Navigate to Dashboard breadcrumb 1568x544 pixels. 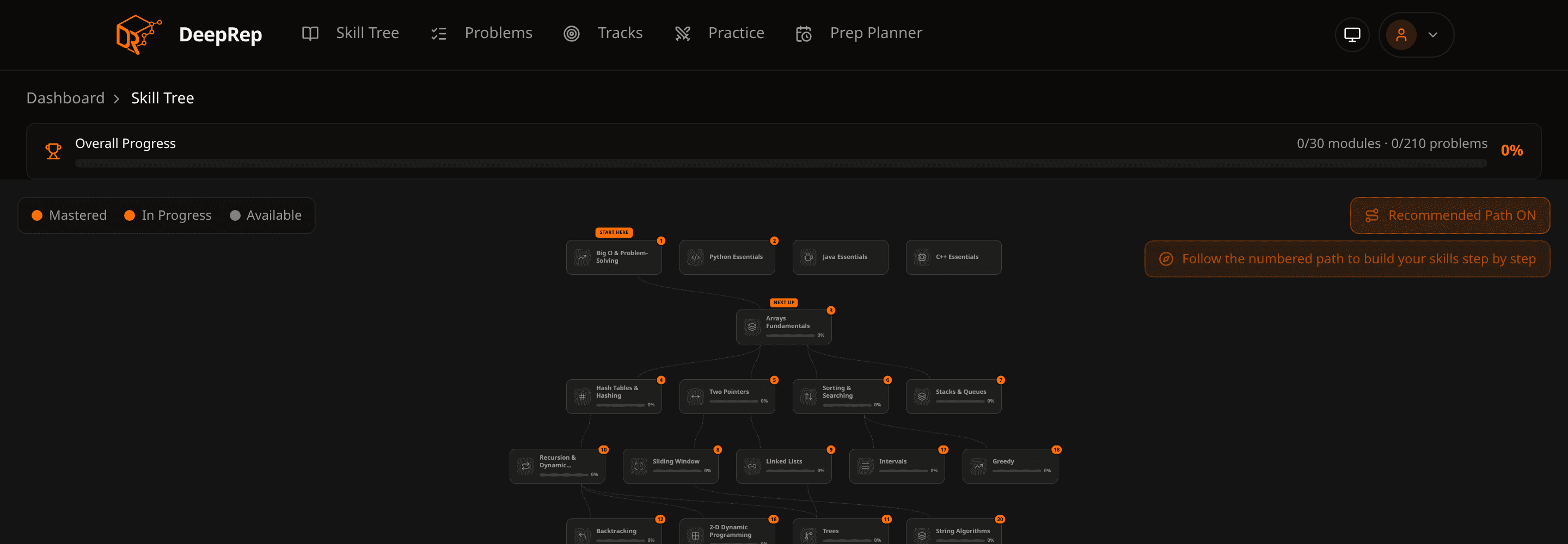pos(66,98)
